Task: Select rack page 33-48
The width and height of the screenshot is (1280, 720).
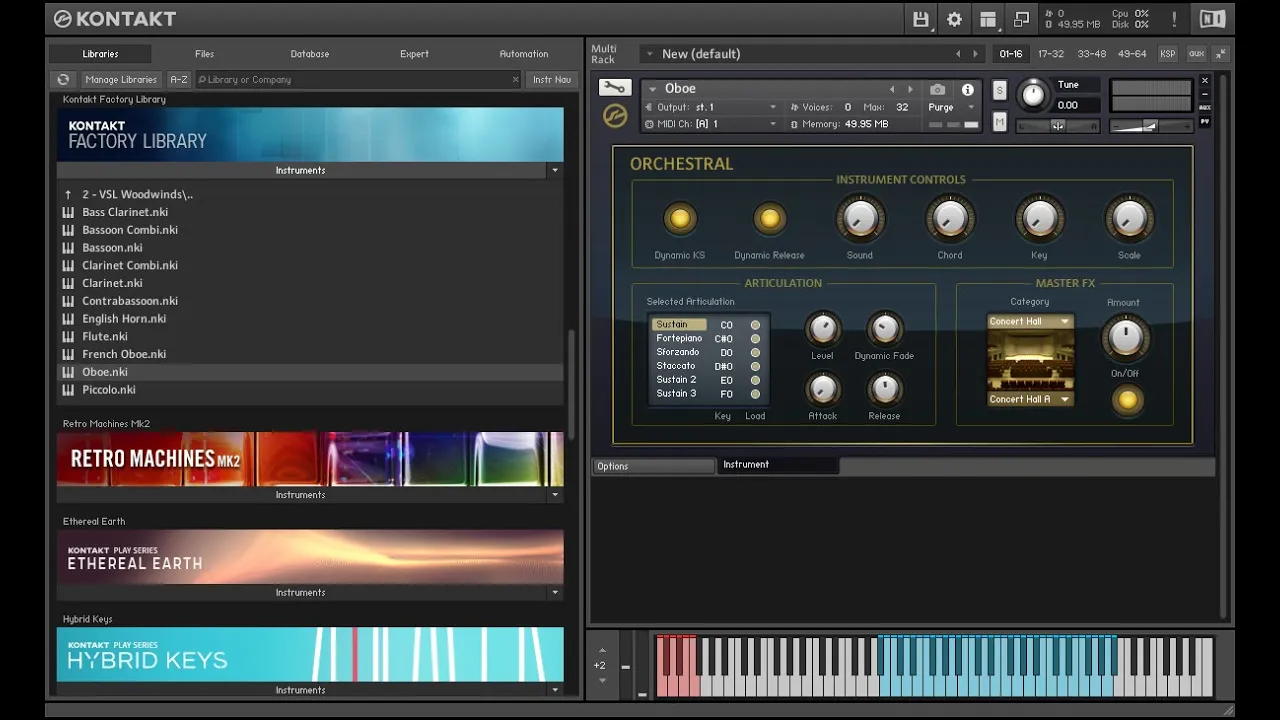Action: (1092, 54)
